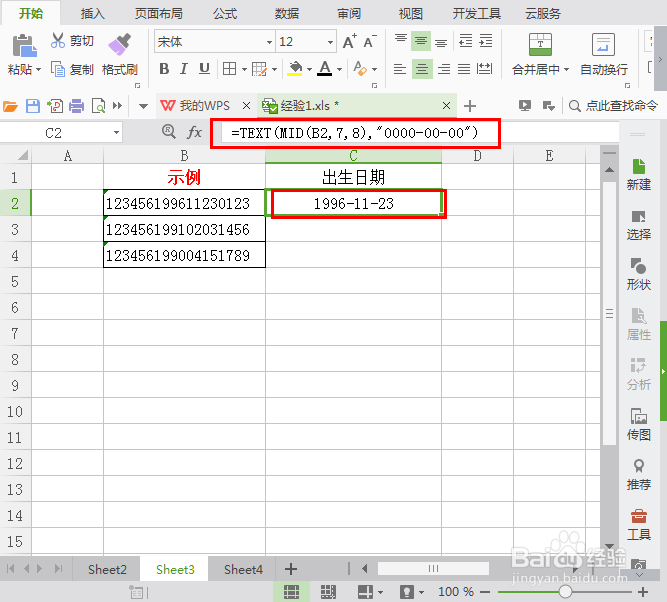Click the font color A icon
This screenshot has height=602, width=667.
[325, 68]
